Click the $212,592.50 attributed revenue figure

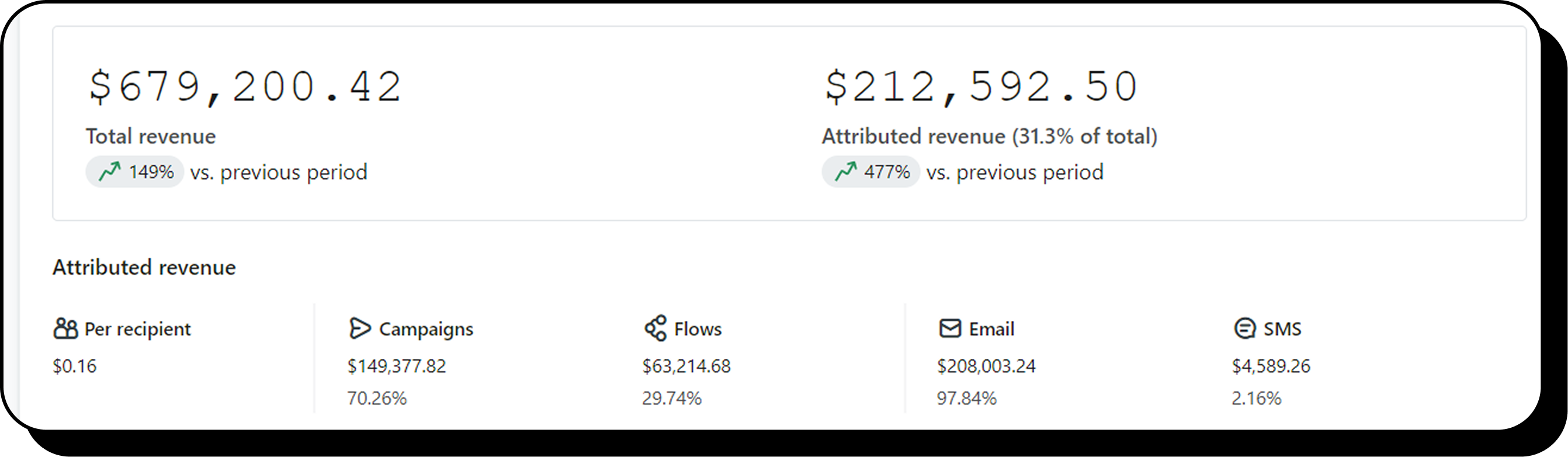(981, 87)
